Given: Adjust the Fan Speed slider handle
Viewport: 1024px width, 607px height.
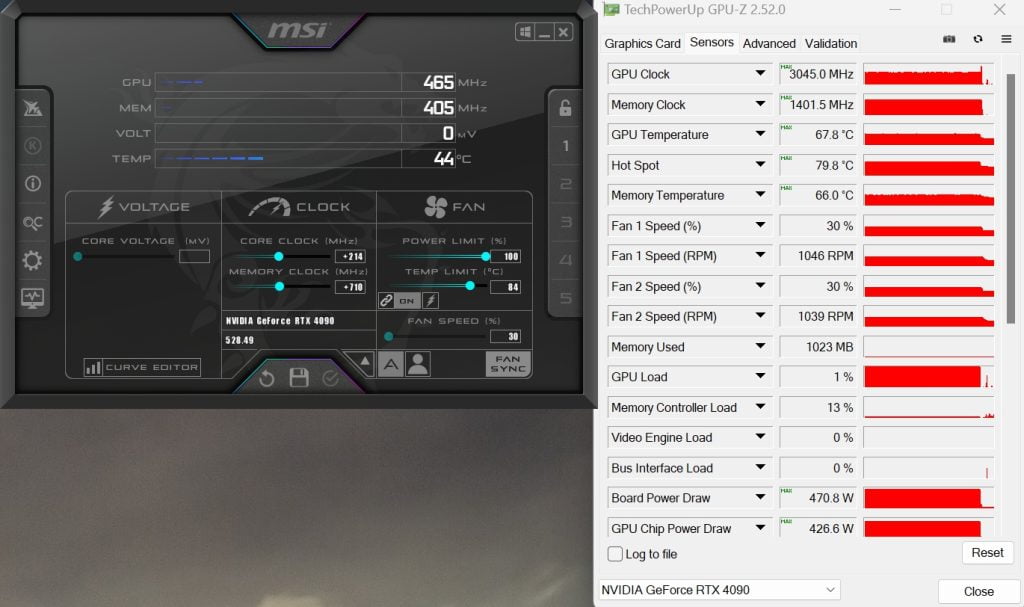Looking at the screenshot, I should pos(389,336).
